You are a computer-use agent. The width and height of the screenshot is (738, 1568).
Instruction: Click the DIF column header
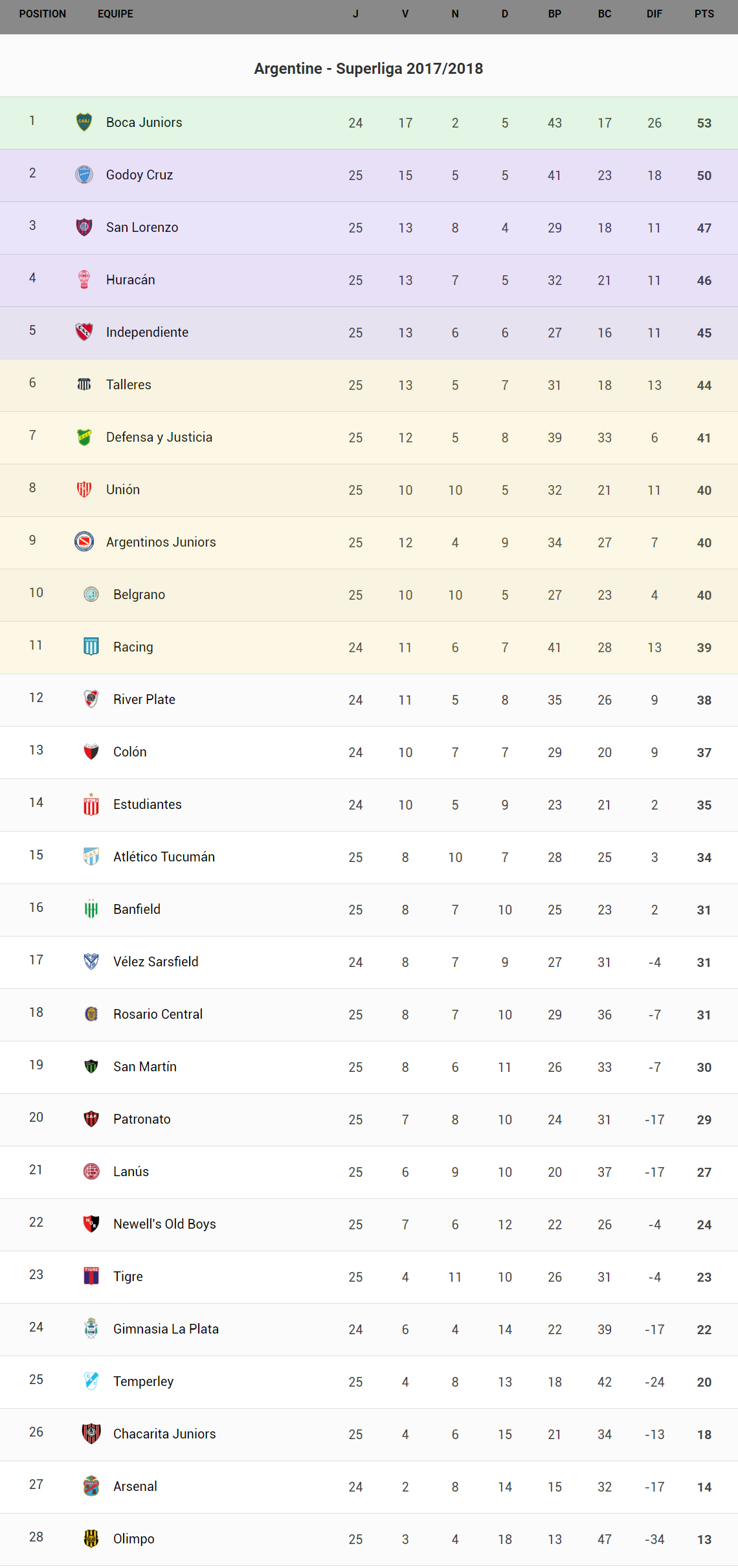click(x=654, y=14)
